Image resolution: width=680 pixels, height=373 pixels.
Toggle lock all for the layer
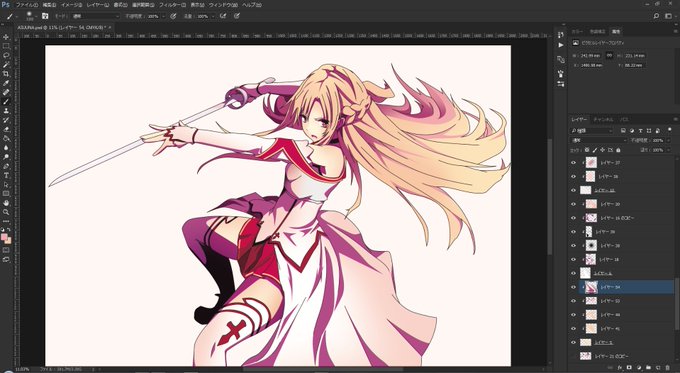618,150
